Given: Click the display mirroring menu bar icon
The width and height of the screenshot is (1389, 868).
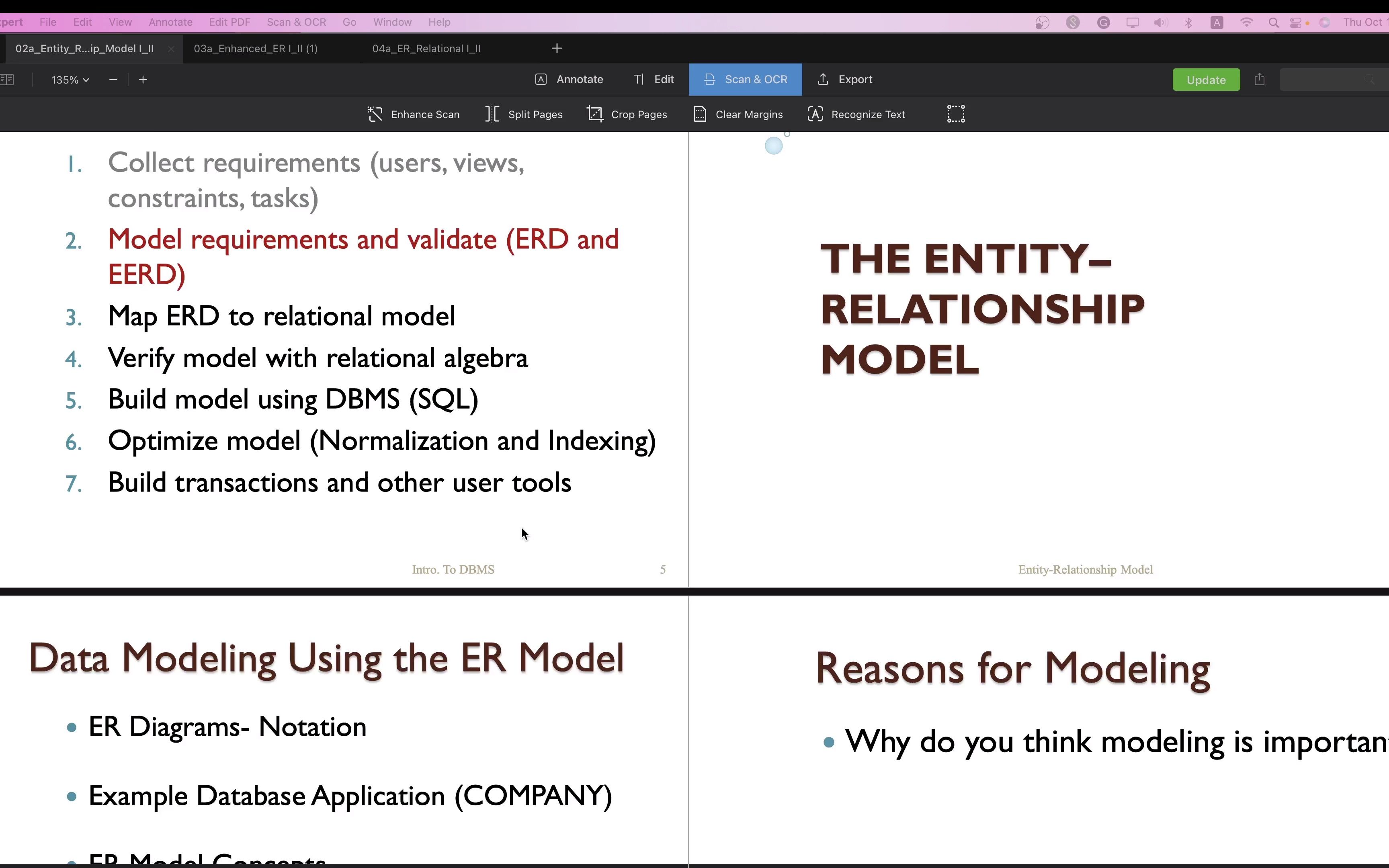Looking at the screenshot, I should pos(1133,23).
